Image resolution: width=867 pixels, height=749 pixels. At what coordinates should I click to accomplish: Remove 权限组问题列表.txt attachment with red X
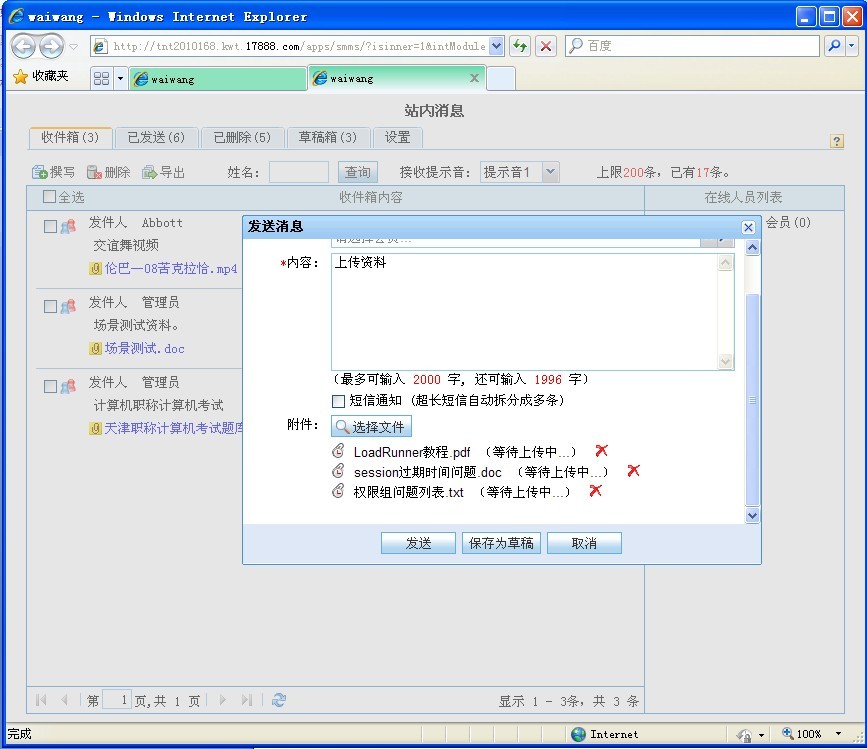coord(595,491)
